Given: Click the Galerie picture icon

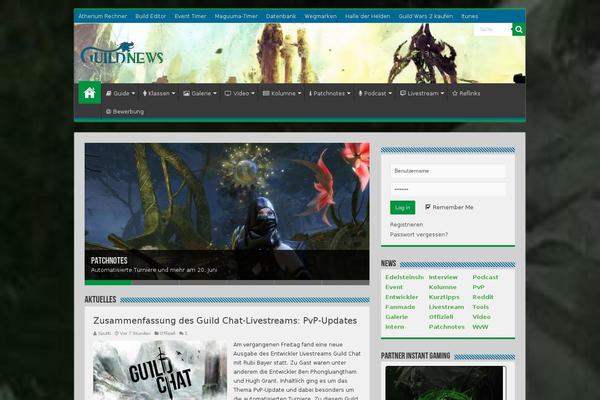Looking at the screenshot, I should click(186, 93).
